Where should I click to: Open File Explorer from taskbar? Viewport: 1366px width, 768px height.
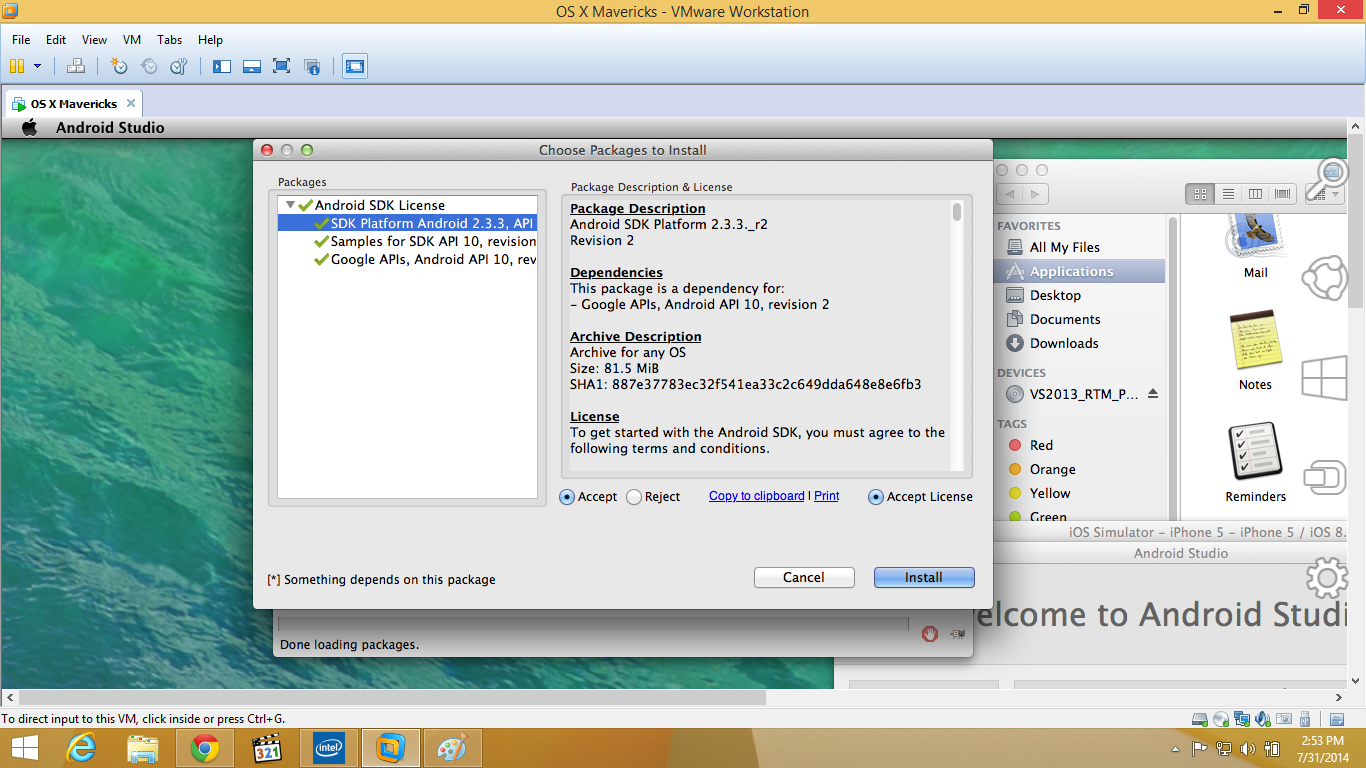point(143,748)
